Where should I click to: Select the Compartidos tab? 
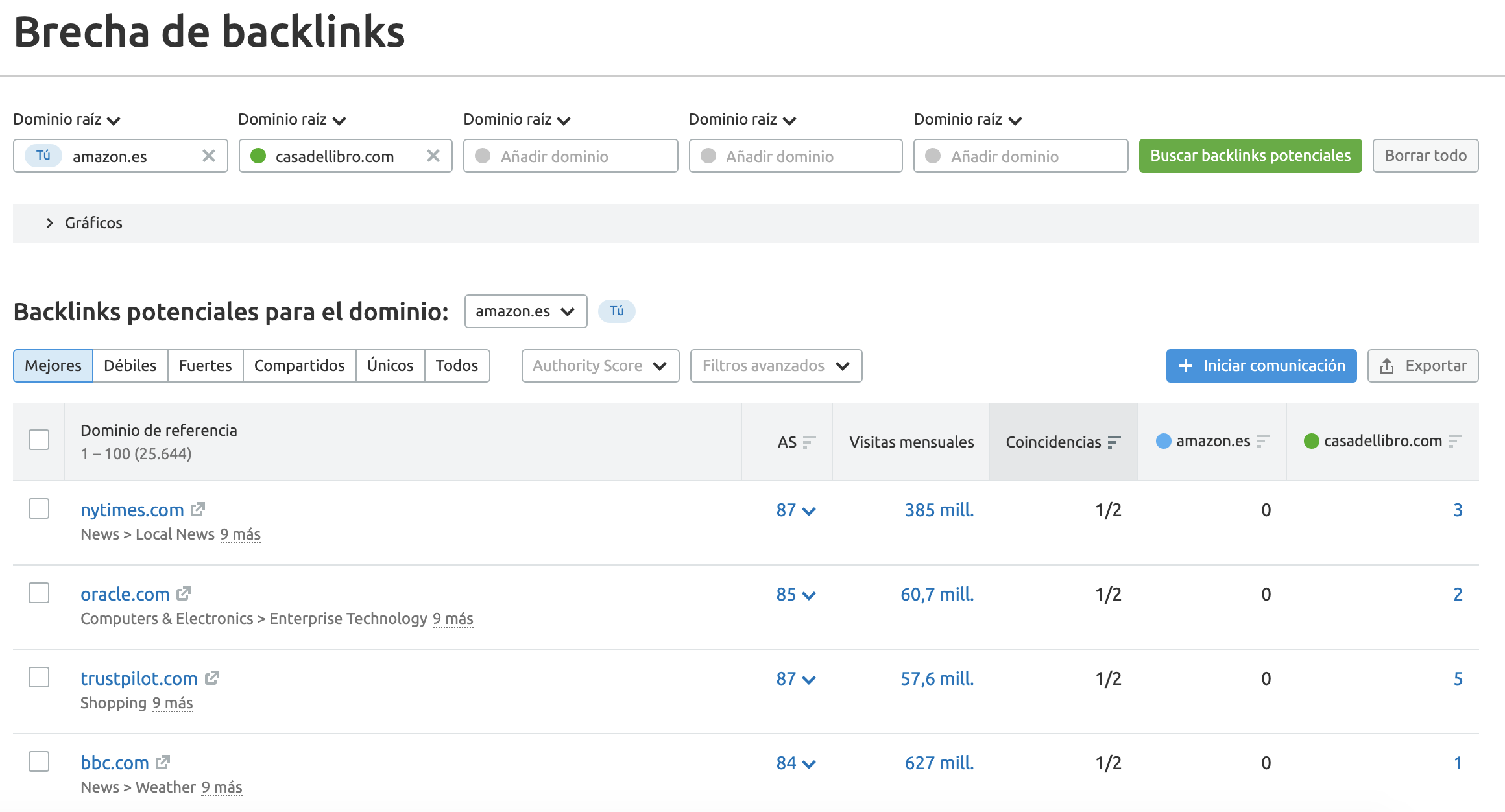pos(299,366)
